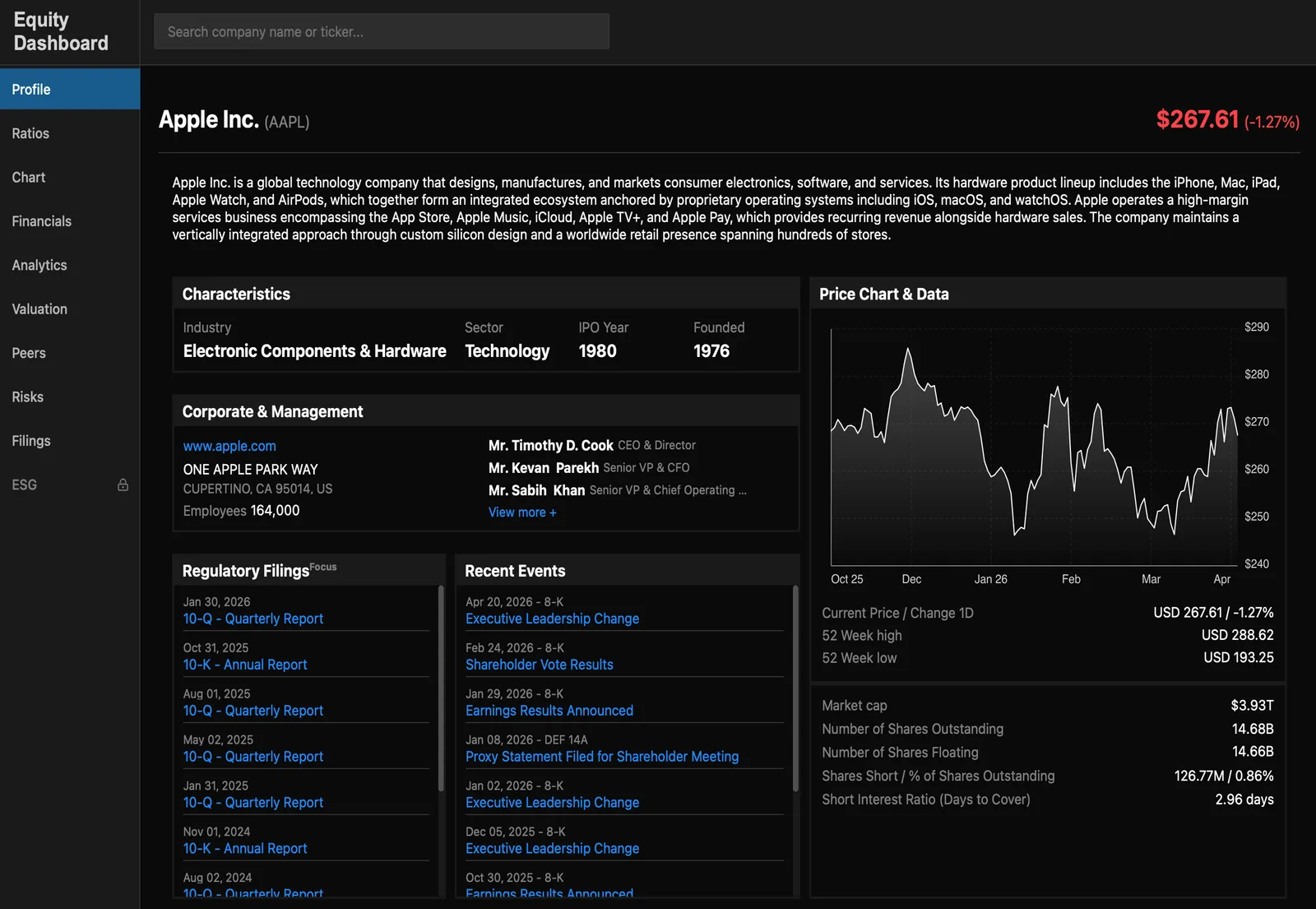The width and height of the screenshot is (1316, 909).
Task: Click the company search input field
Action: (382, 31)
